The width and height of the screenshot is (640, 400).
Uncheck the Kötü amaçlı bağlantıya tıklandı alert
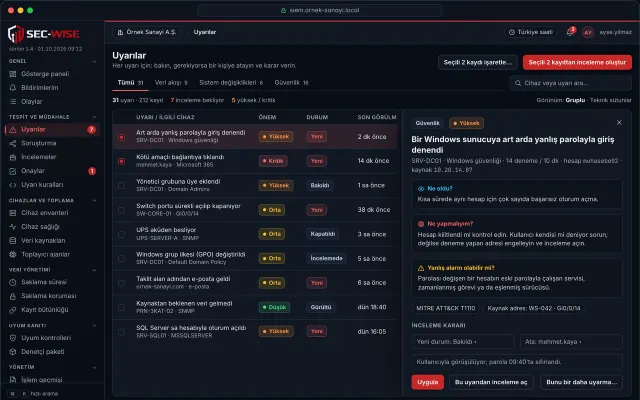tap(121, 161)
